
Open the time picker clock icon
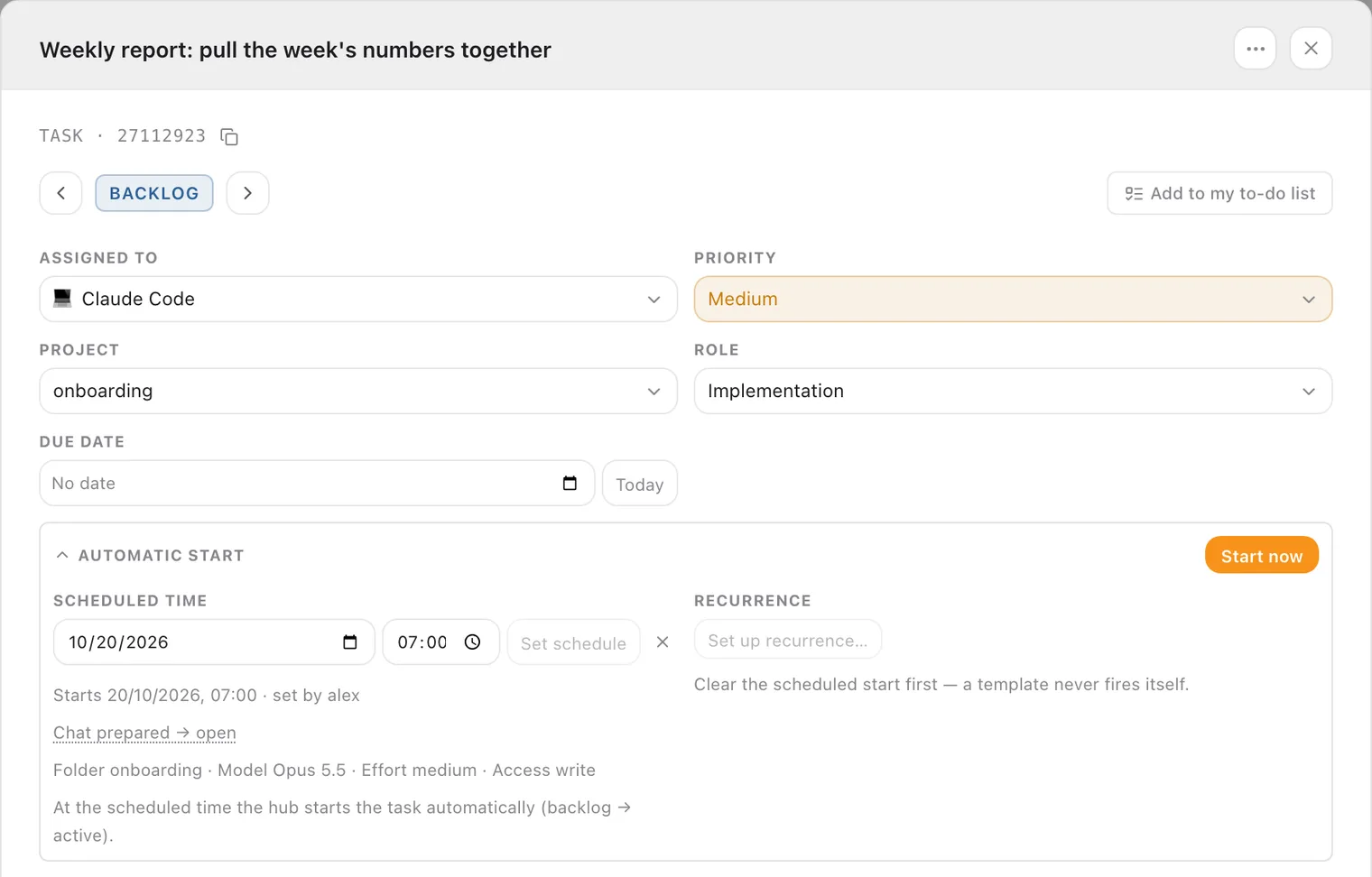coord(472,642)
